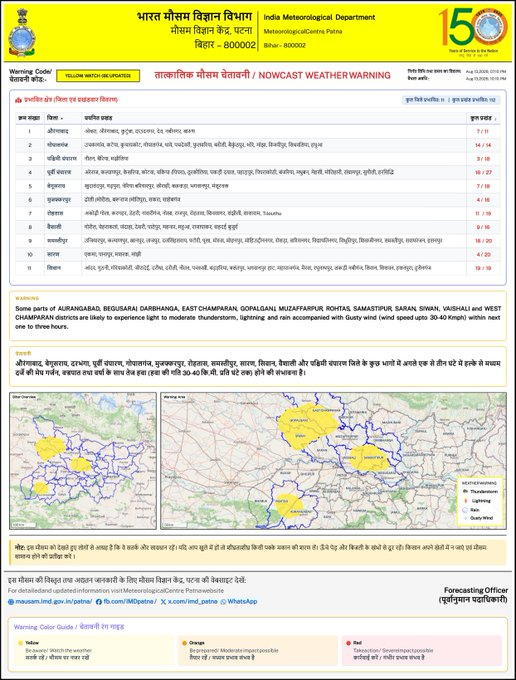Click the red dot in Red color guide

click(348, 643)
